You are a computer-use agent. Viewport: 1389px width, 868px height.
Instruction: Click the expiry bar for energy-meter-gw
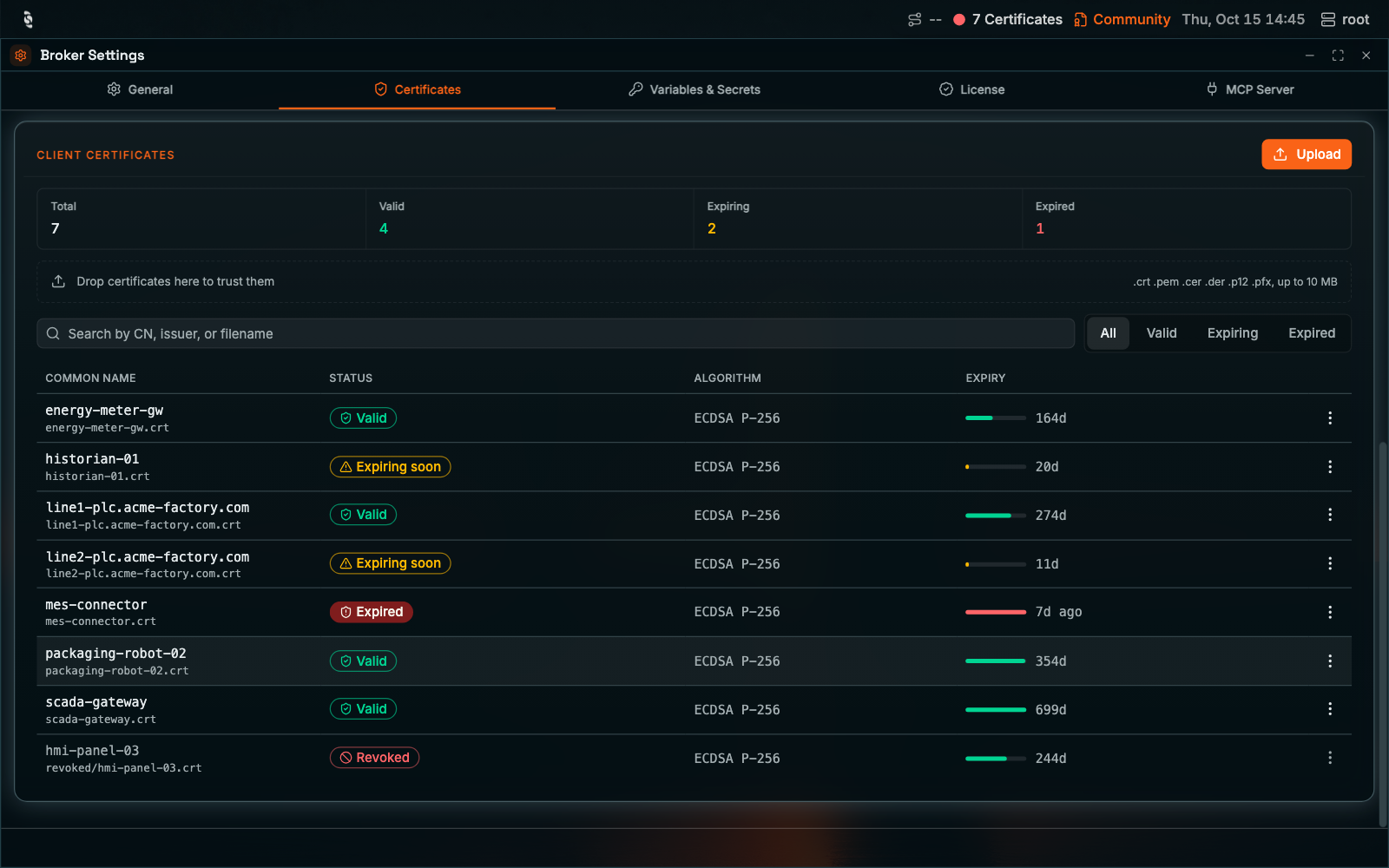(996, 418)
